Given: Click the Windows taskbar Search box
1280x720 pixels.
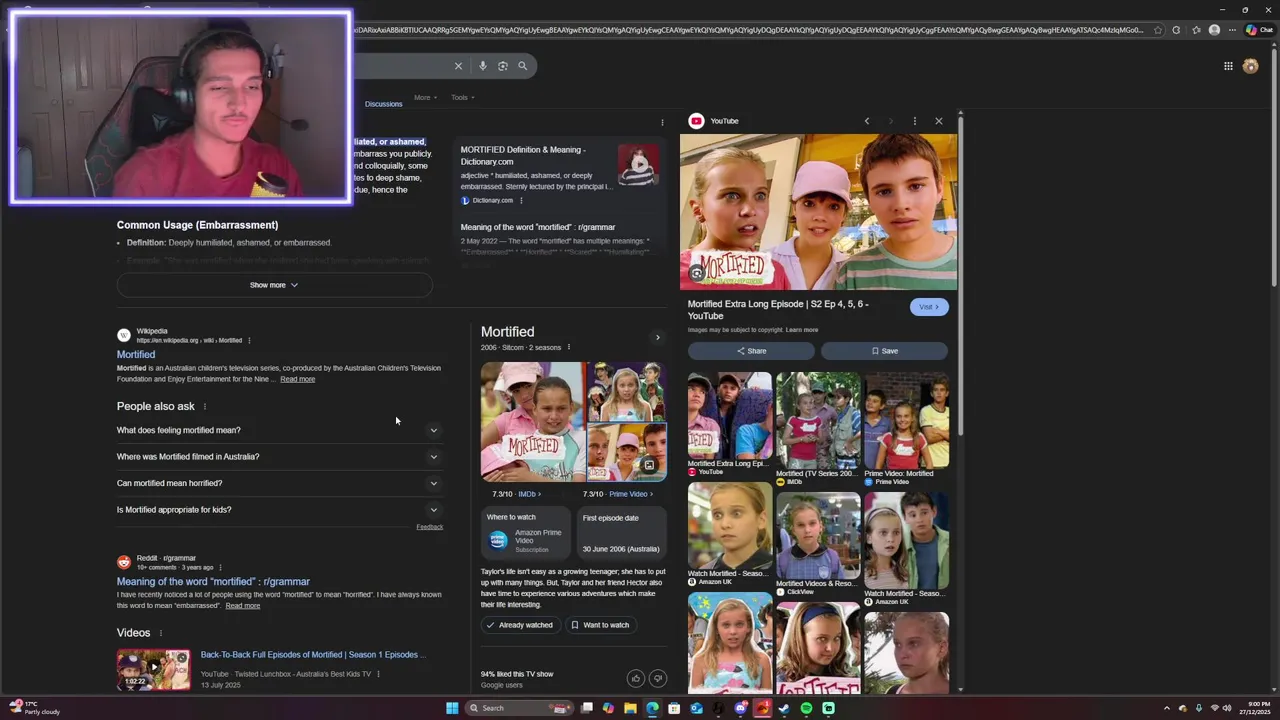Looking at the screenshot, I should tap(518, 708).
